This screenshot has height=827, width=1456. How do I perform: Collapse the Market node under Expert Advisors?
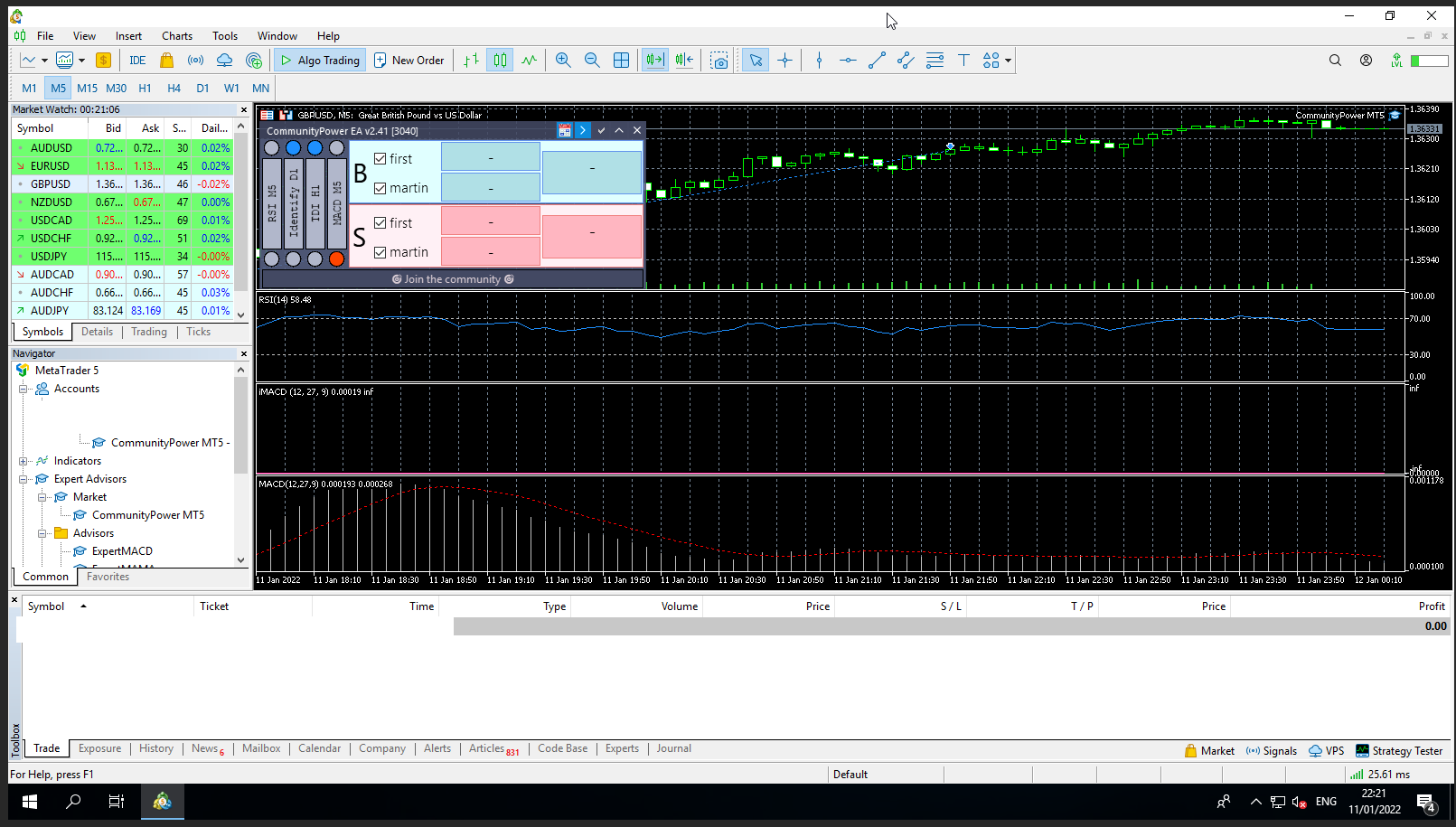pos(42,497)
